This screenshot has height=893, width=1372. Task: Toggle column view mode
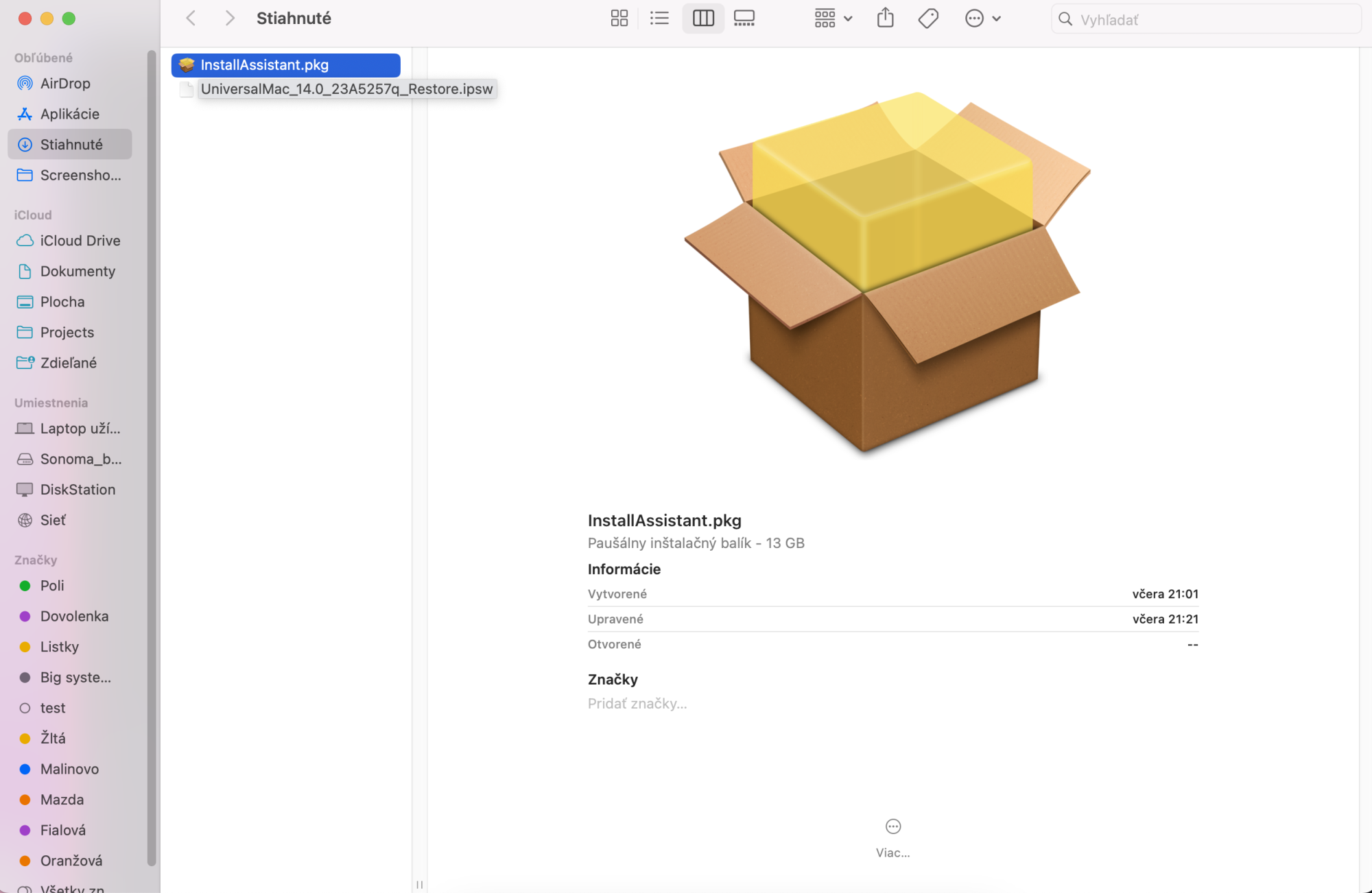[x=703, y=19]
